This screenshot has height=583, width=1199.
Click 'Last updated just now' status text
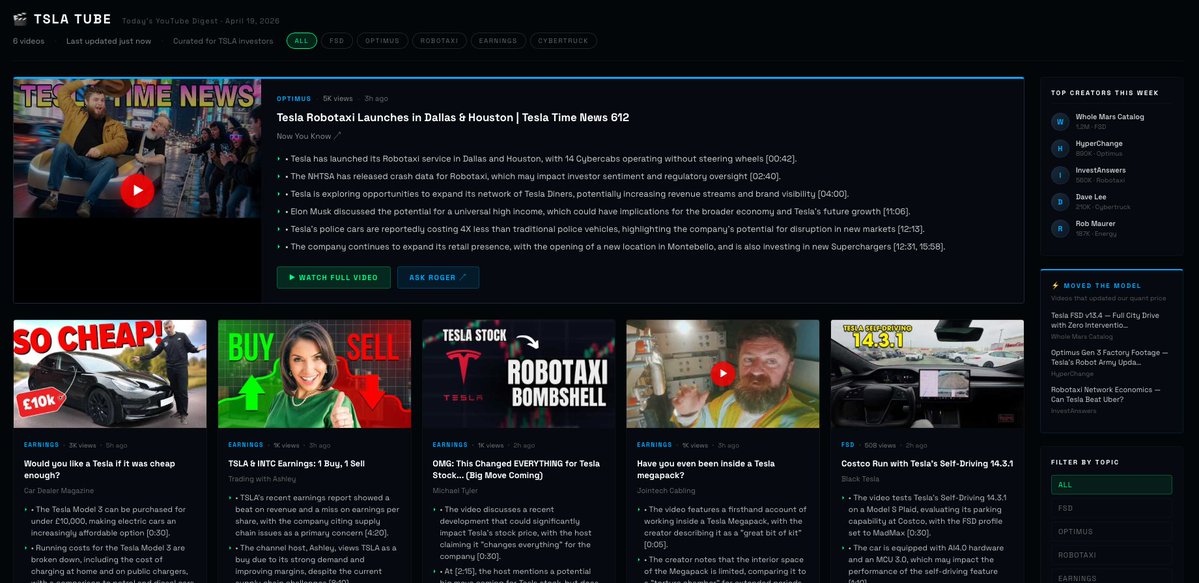point(109,41)
